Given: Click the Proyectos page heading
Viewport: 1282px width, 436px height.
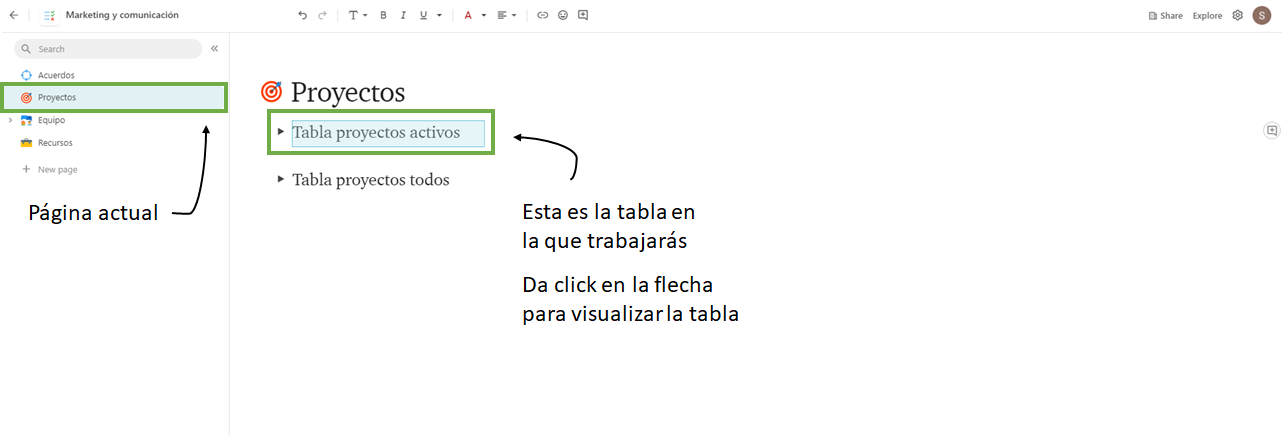Looking at the screenshot, I should point(348,93).
